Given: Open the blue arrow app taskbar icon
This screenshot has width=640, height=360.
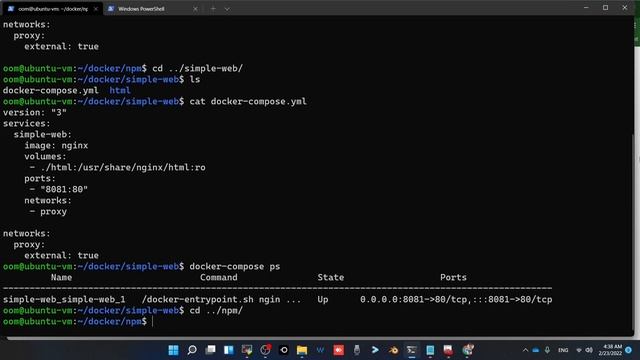Looking at the screenshot, I should tap(375, 350).
